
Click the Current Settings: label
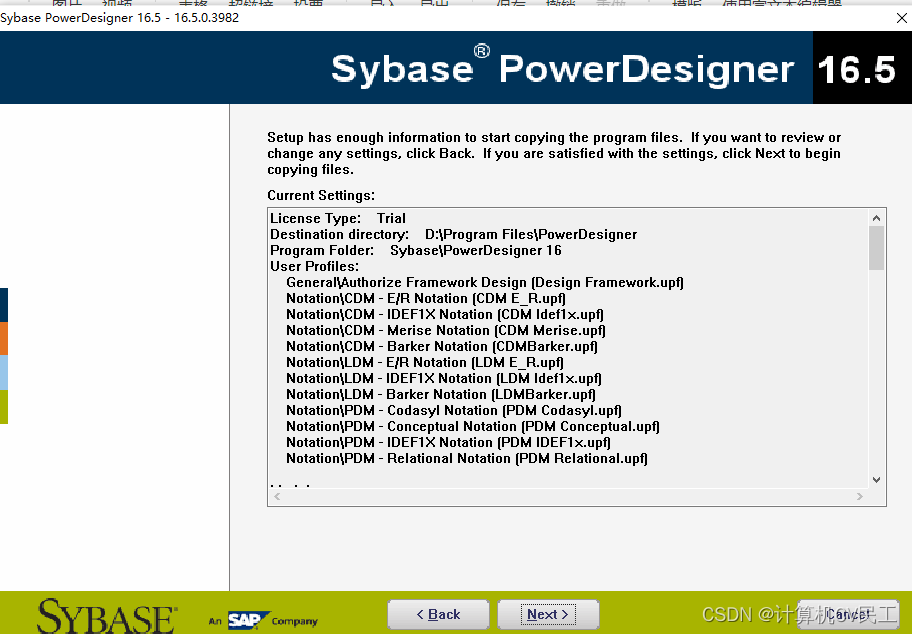click(321, 195)
